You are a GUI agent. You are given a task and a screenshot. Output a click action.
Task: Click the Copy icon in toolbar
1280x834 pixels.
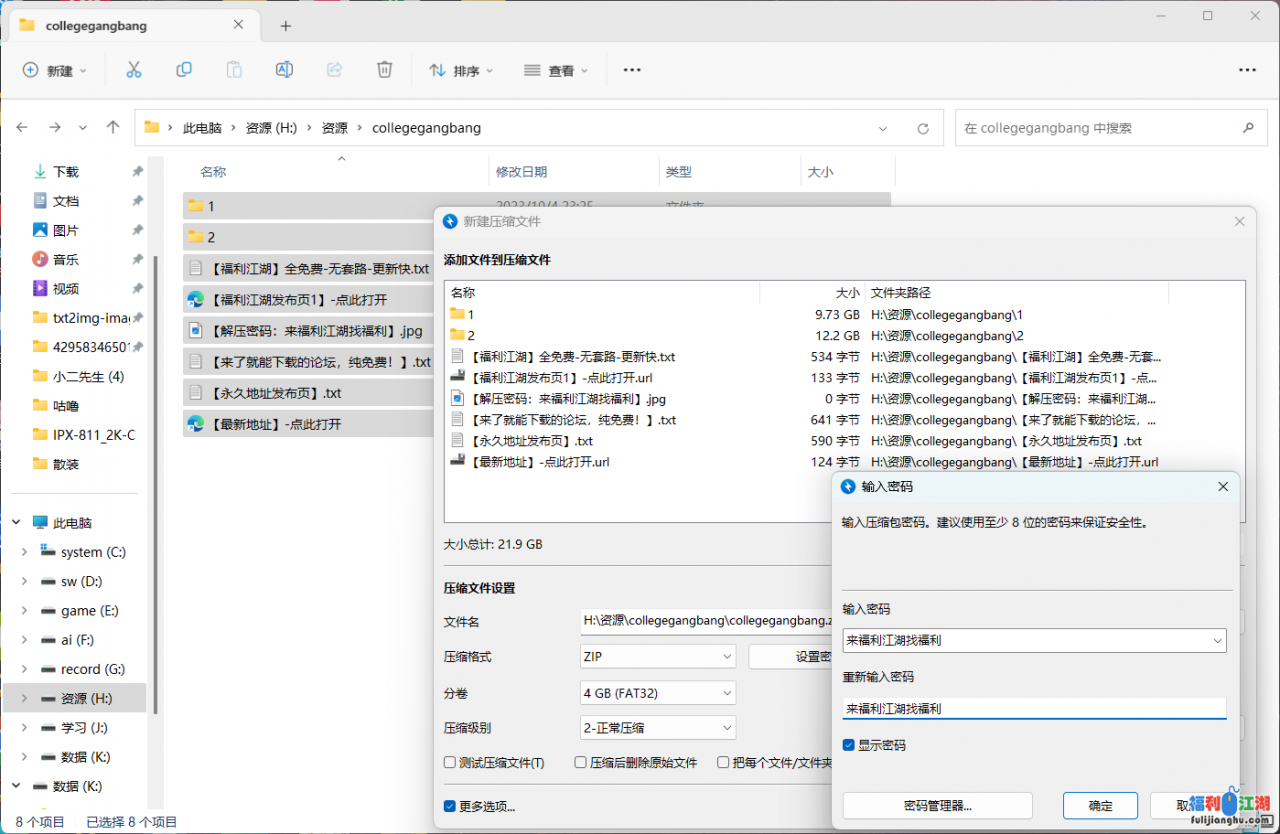(x=184, y=70)
